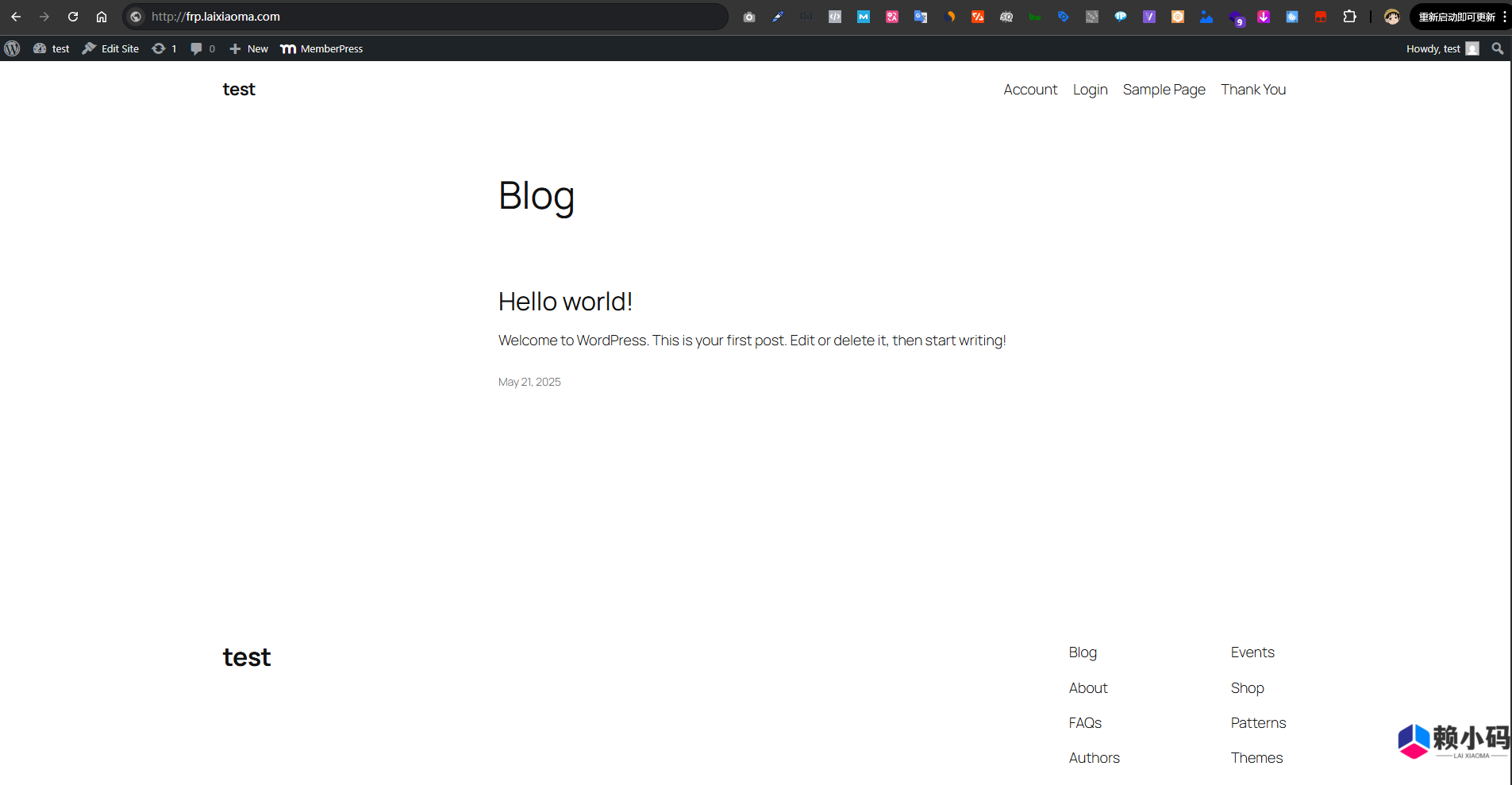
Task: Open the Account navigation menu item
Action: point(1029,90)
